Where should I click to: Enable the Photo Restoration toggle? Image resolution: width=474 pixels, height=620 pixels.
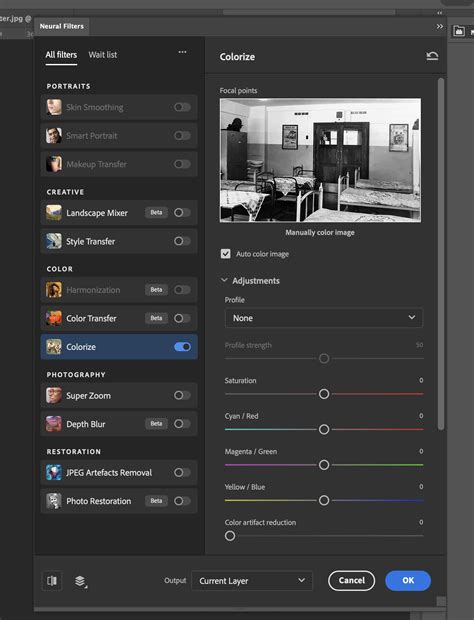click(x=182, y=501)
